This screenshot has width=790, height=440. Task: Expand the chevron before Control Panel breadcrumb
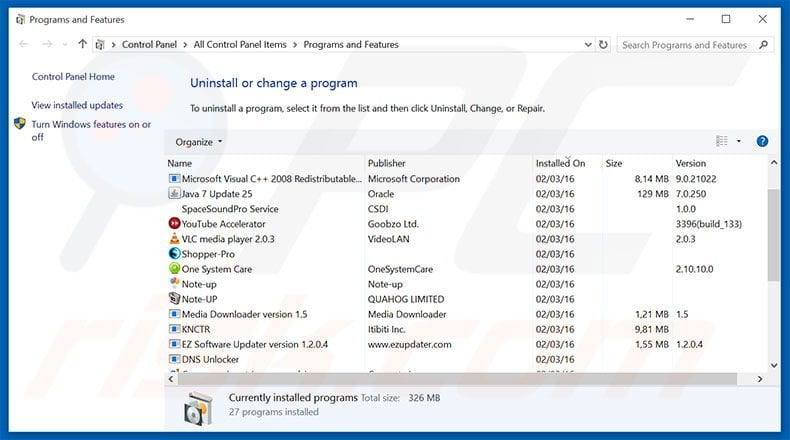click(113, 44)
